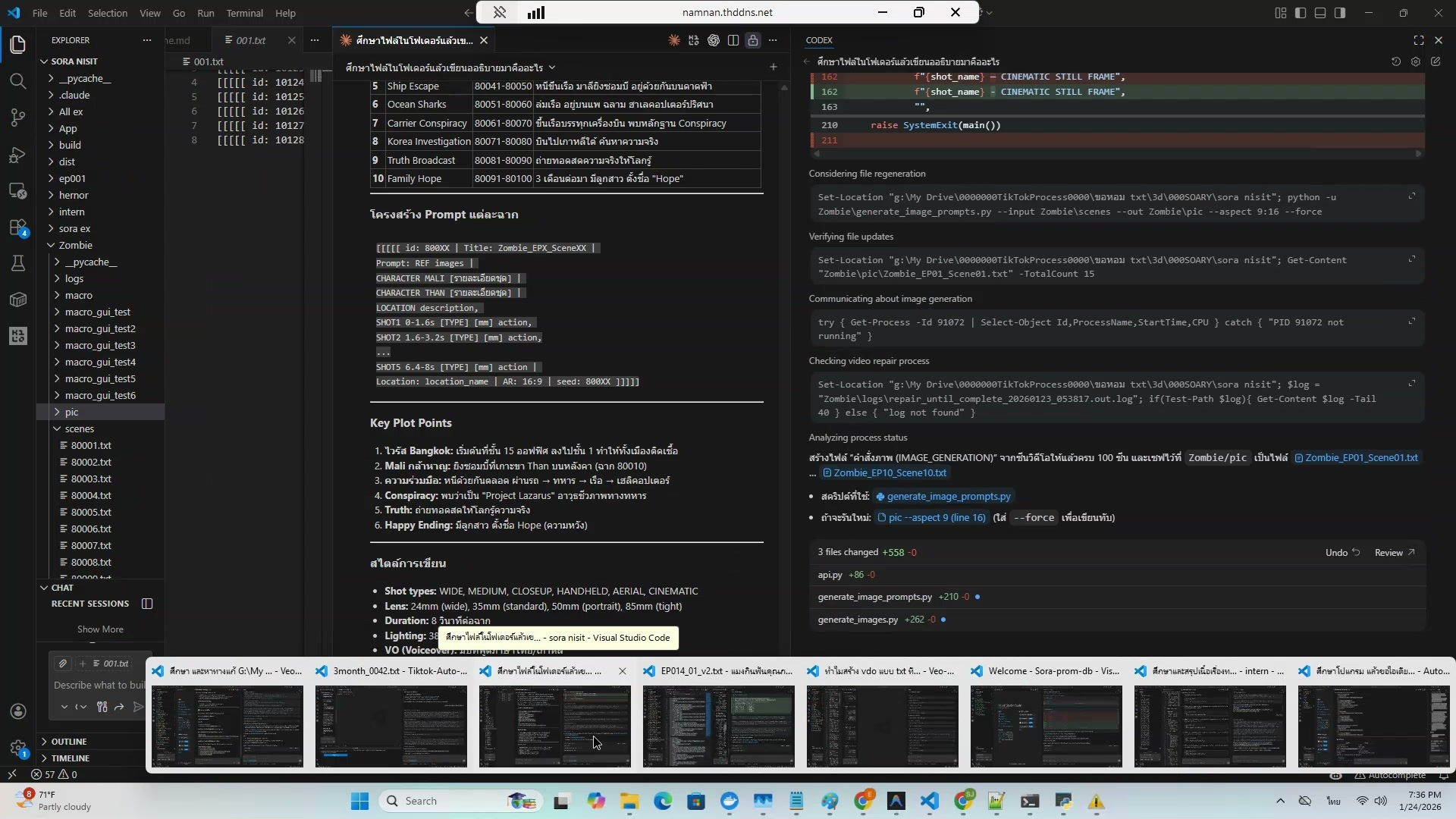This screenshot has height=819, width=1456.
Task: Click Undo for changed files
Action: (1341, 552)
